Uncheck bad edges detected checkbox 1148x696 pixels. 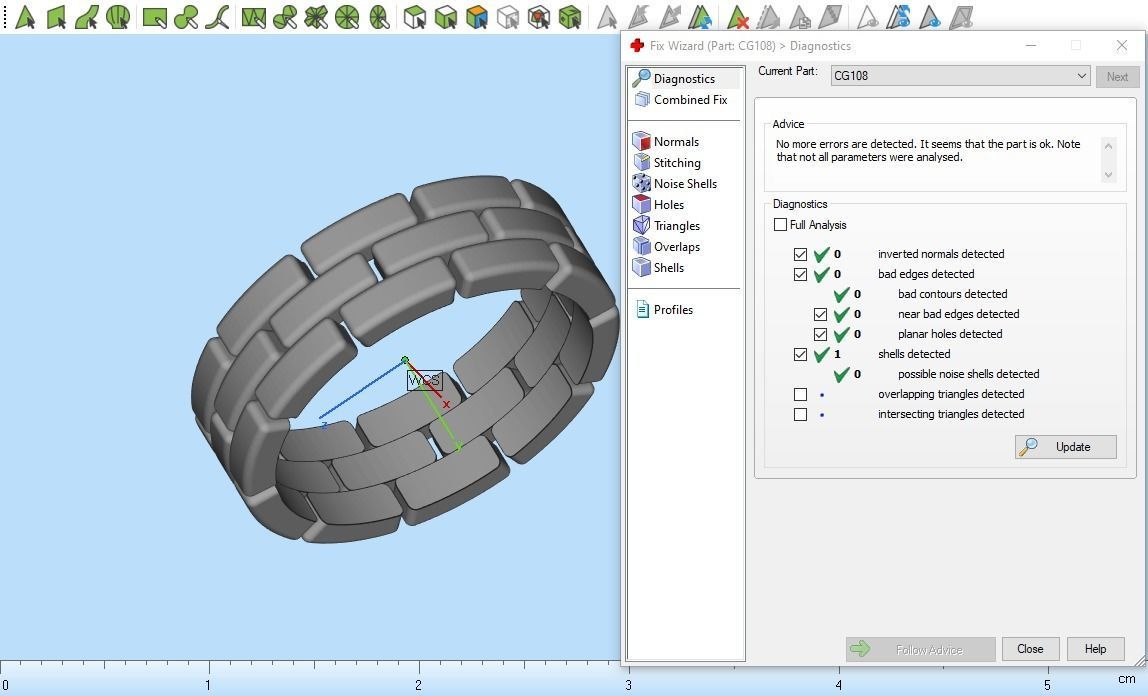[800, 274]
